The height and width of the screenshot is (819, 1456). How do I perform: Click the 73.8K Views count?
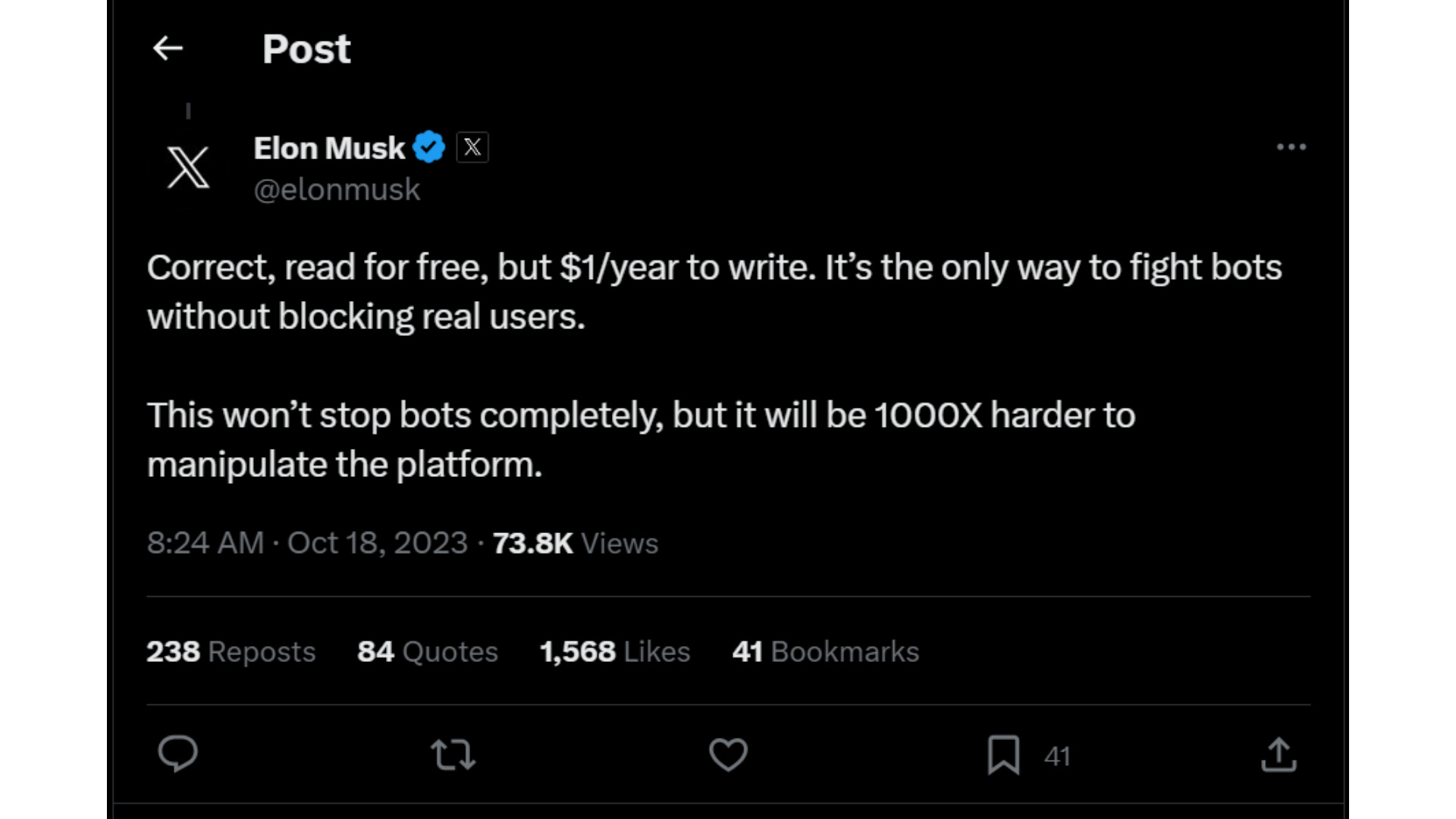575,543
